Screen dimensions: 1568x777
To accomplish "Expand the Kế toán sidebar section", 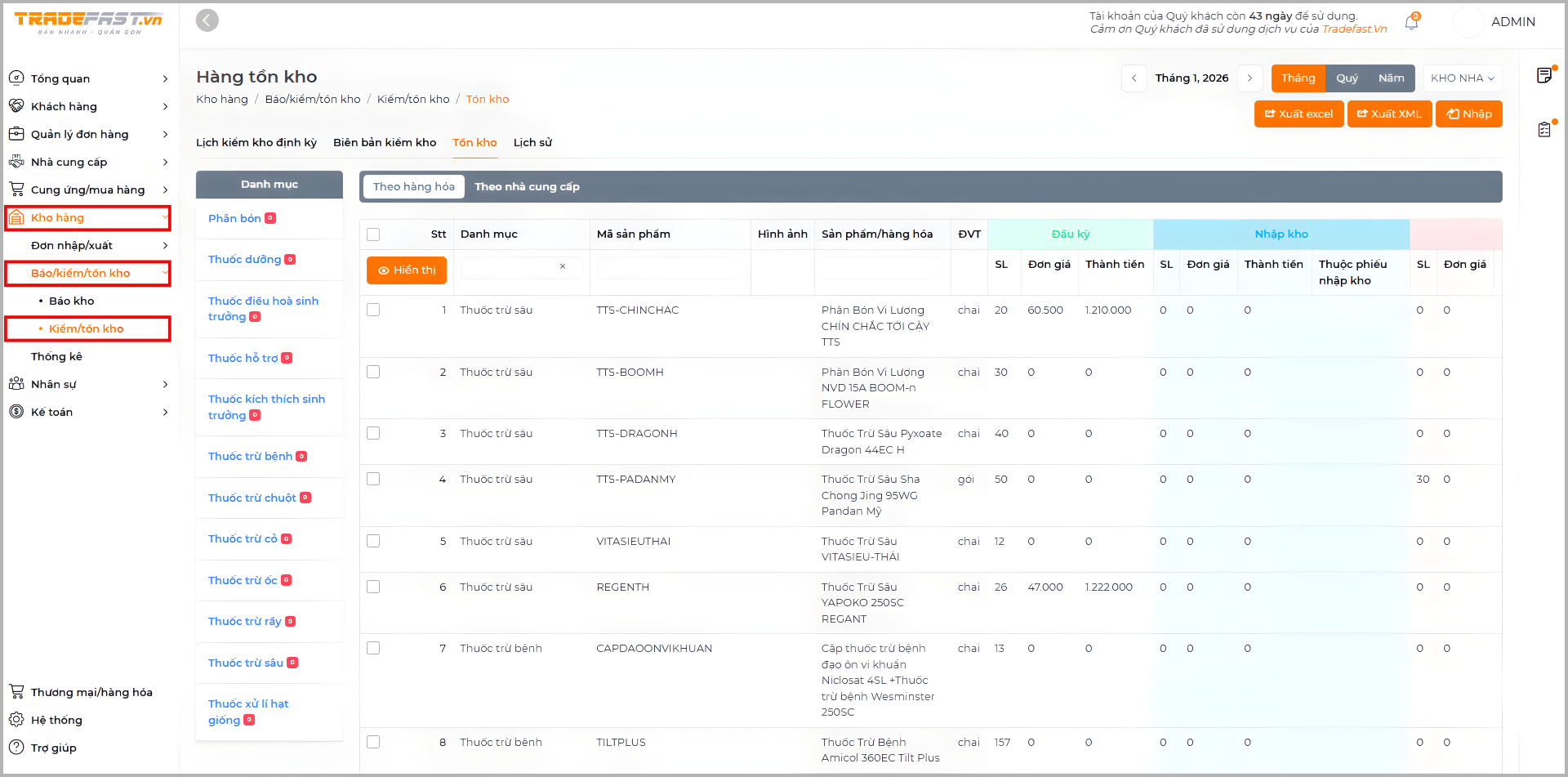I will tap(88, 412).
